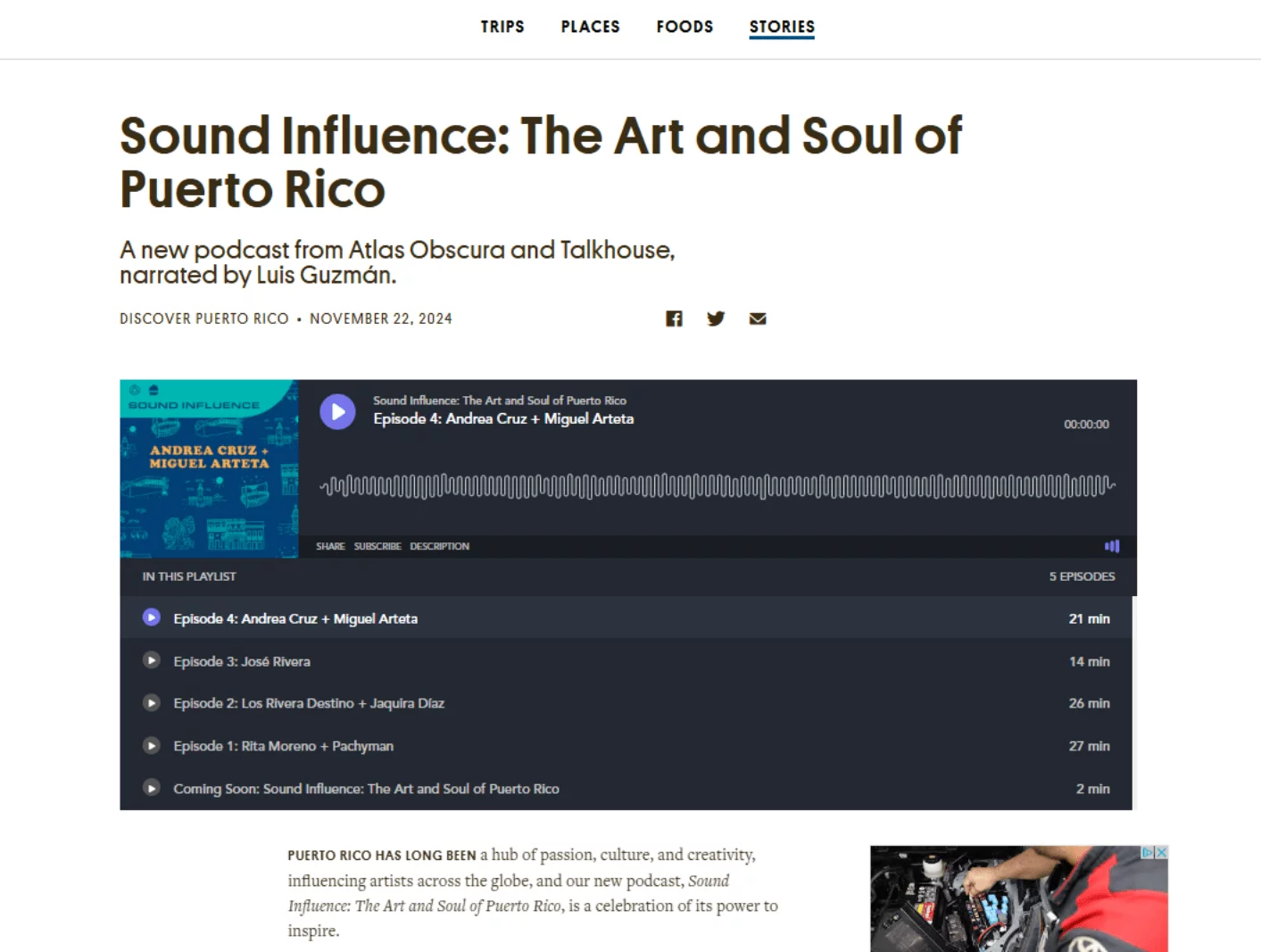This screenshot has width=1261, height=952.
Task: Open the AdChoices info icon on ad
Action: [x=1149, y=852]
